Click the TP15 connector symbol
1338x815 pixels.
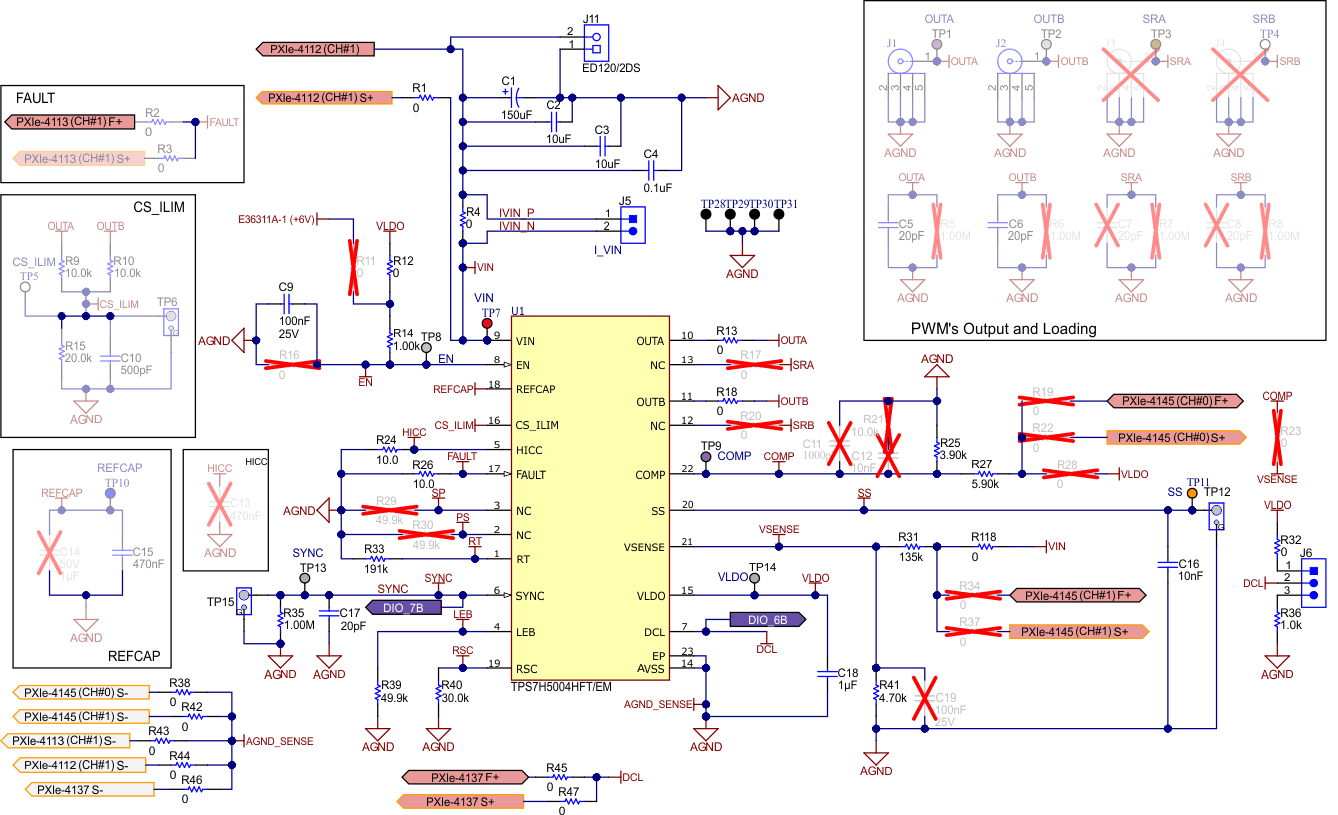(x=243, y=602)
